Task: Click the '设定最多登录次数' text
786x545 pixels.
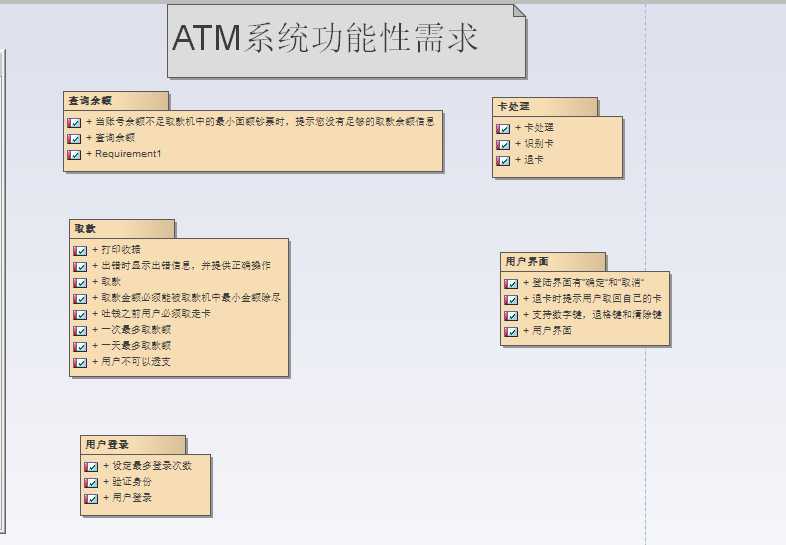Action: click(152, 466)
